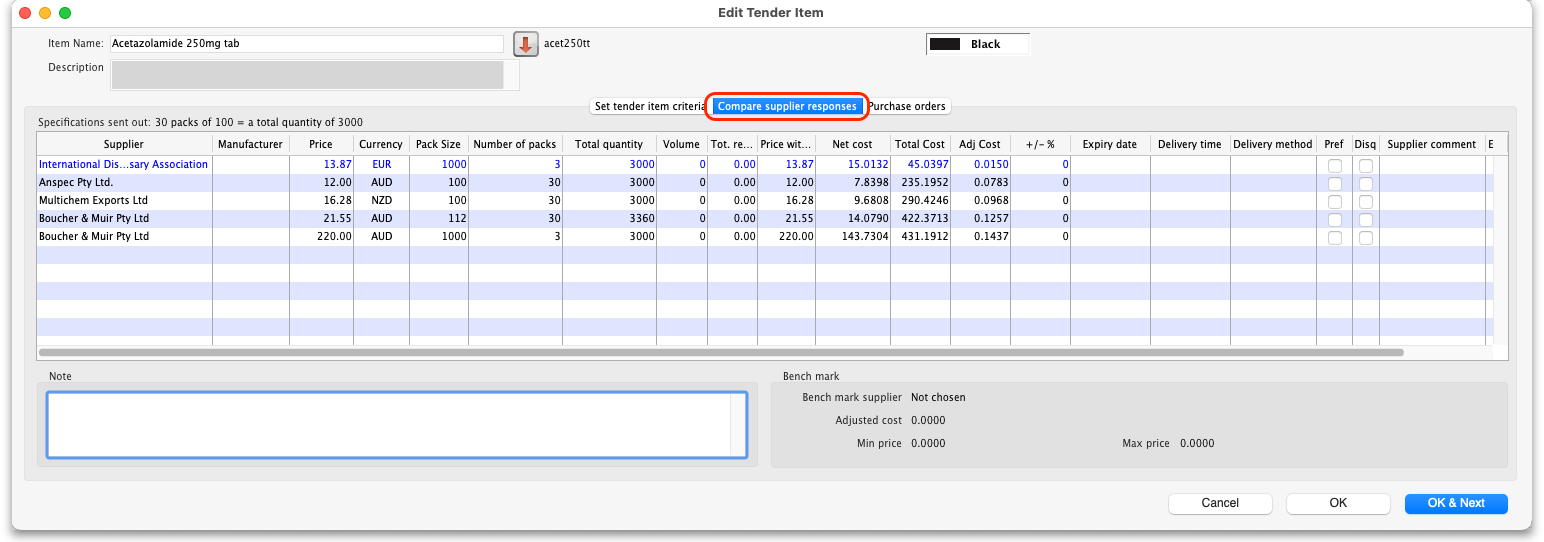This screenshot has height=542, width=1544.
Task: Open the Purchase orders tab
Action: point(906,106)
